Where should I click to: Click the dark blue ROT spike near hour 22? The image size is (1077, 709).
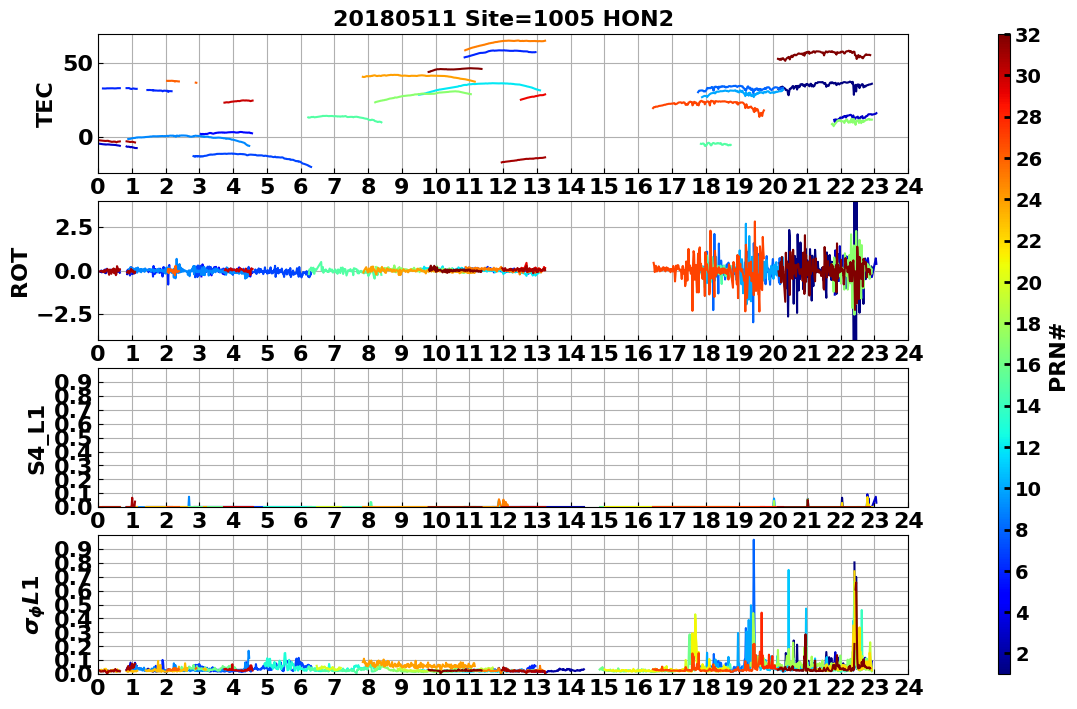pos(855,271)
